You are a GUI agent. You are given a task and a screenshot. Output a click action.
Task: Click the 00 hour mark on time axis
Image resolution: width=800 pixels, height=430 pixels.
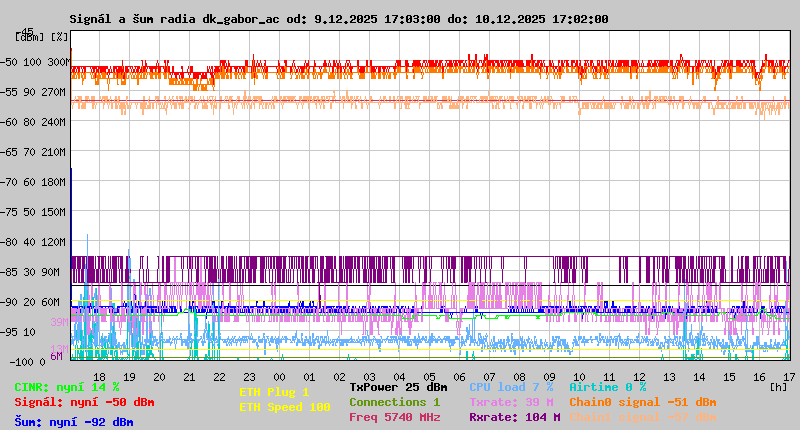tap(279, 376)
